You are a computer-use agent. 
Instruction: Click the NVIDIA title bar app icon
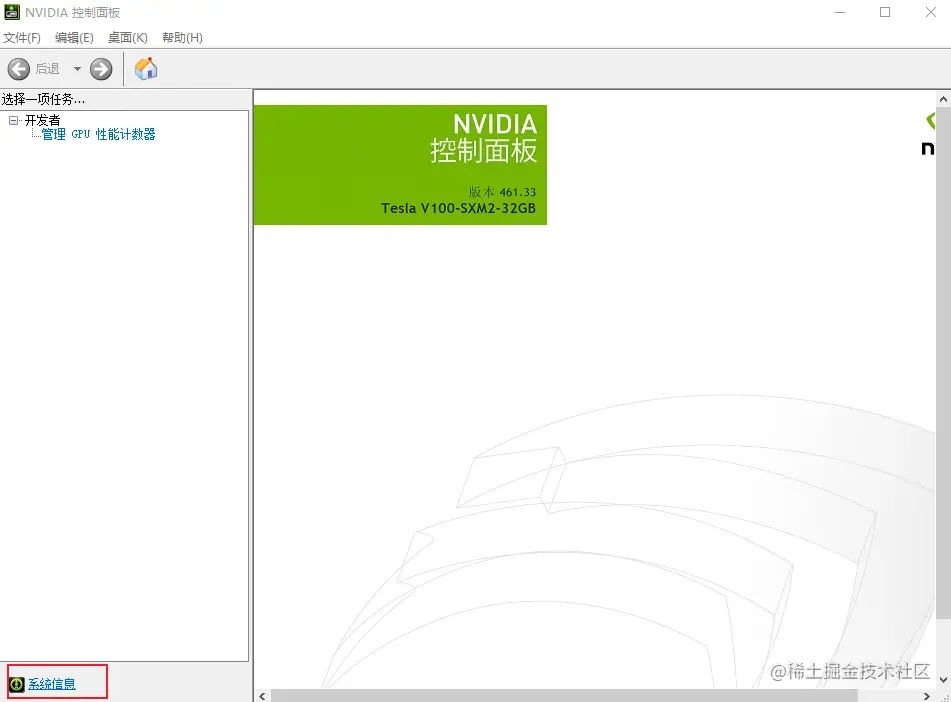click(12, 12)
